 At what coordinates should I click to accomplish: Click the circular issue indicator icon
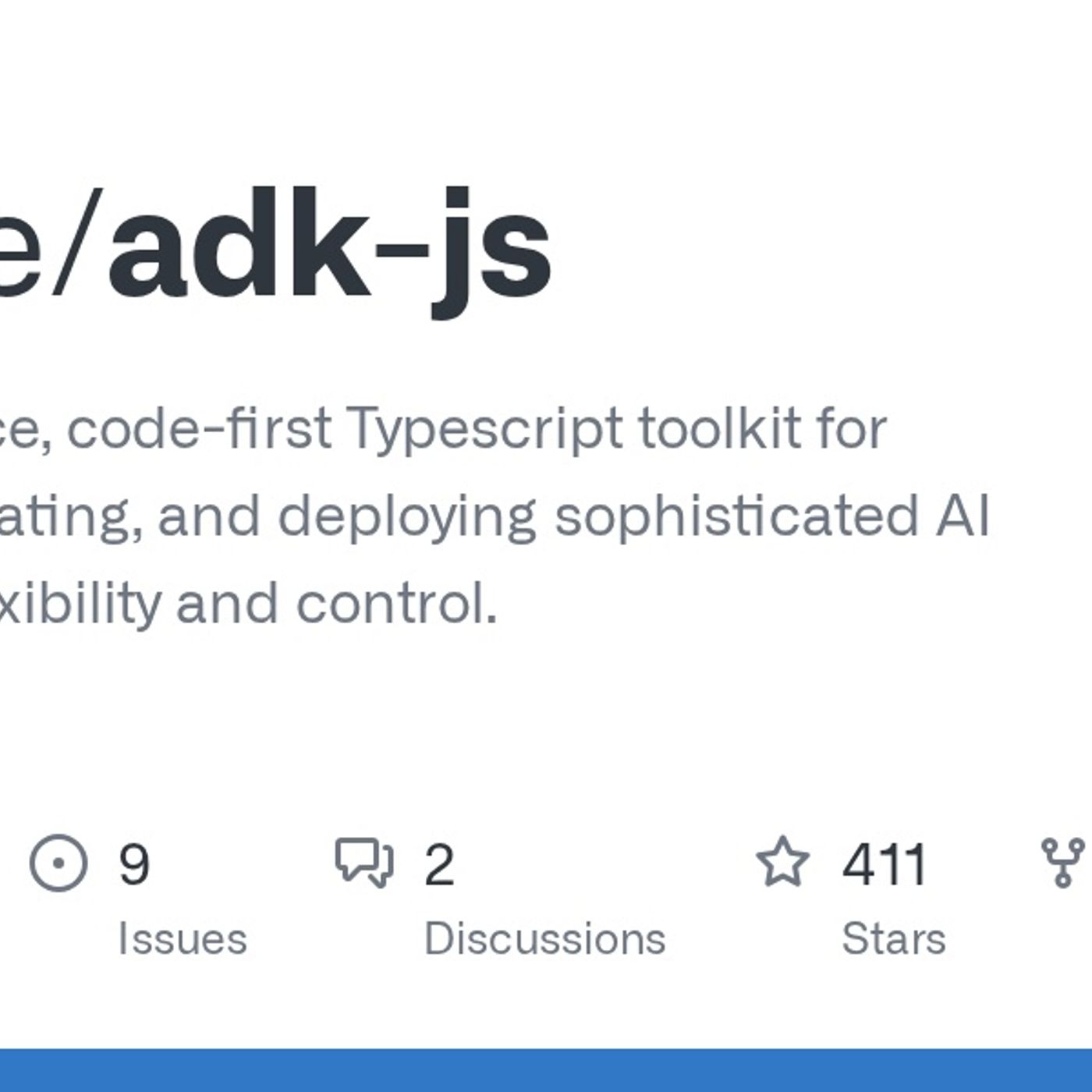58,863
